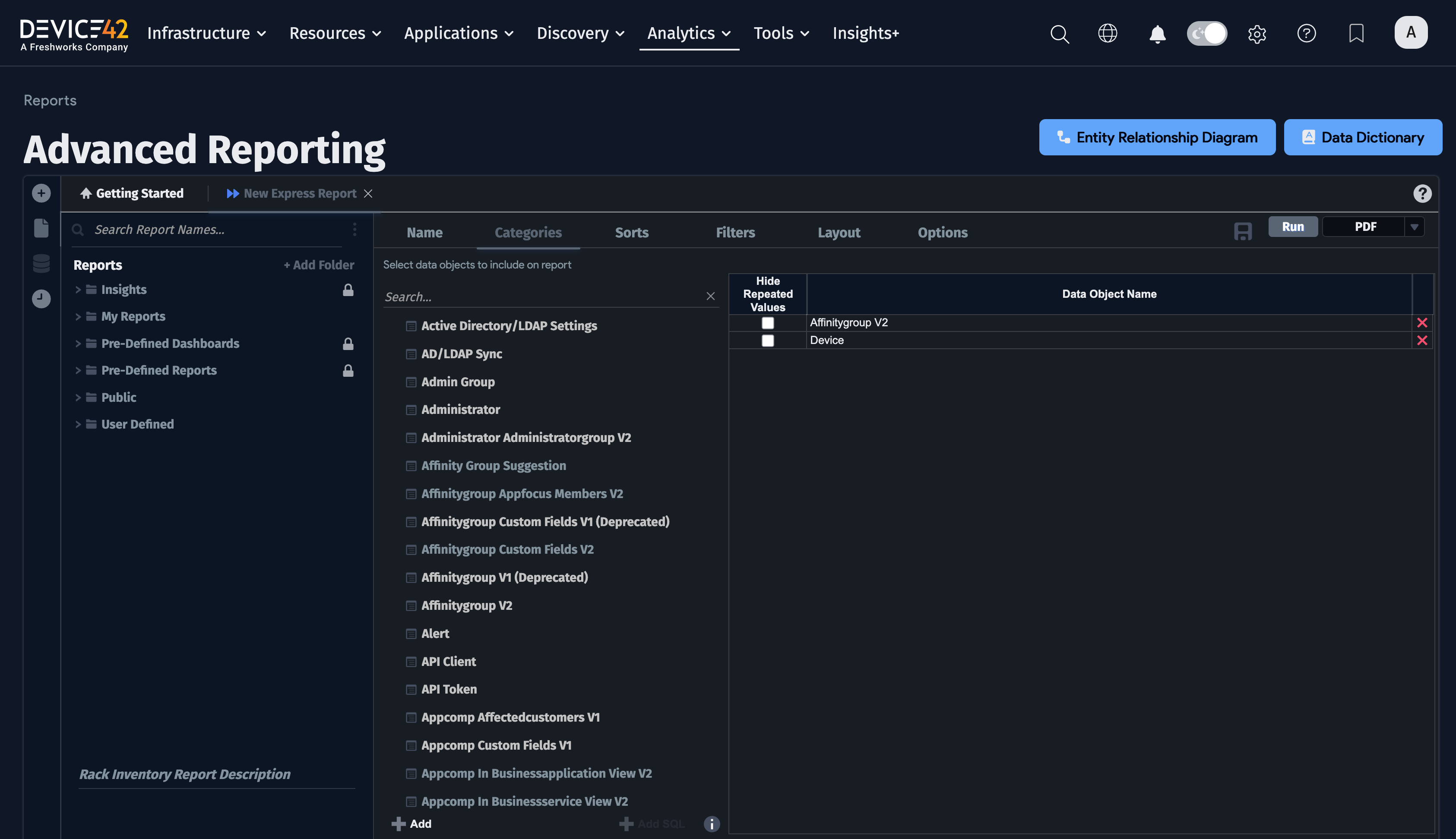Click the bookmark icon
This screenshot has height=839, width=1456.
1356,33
